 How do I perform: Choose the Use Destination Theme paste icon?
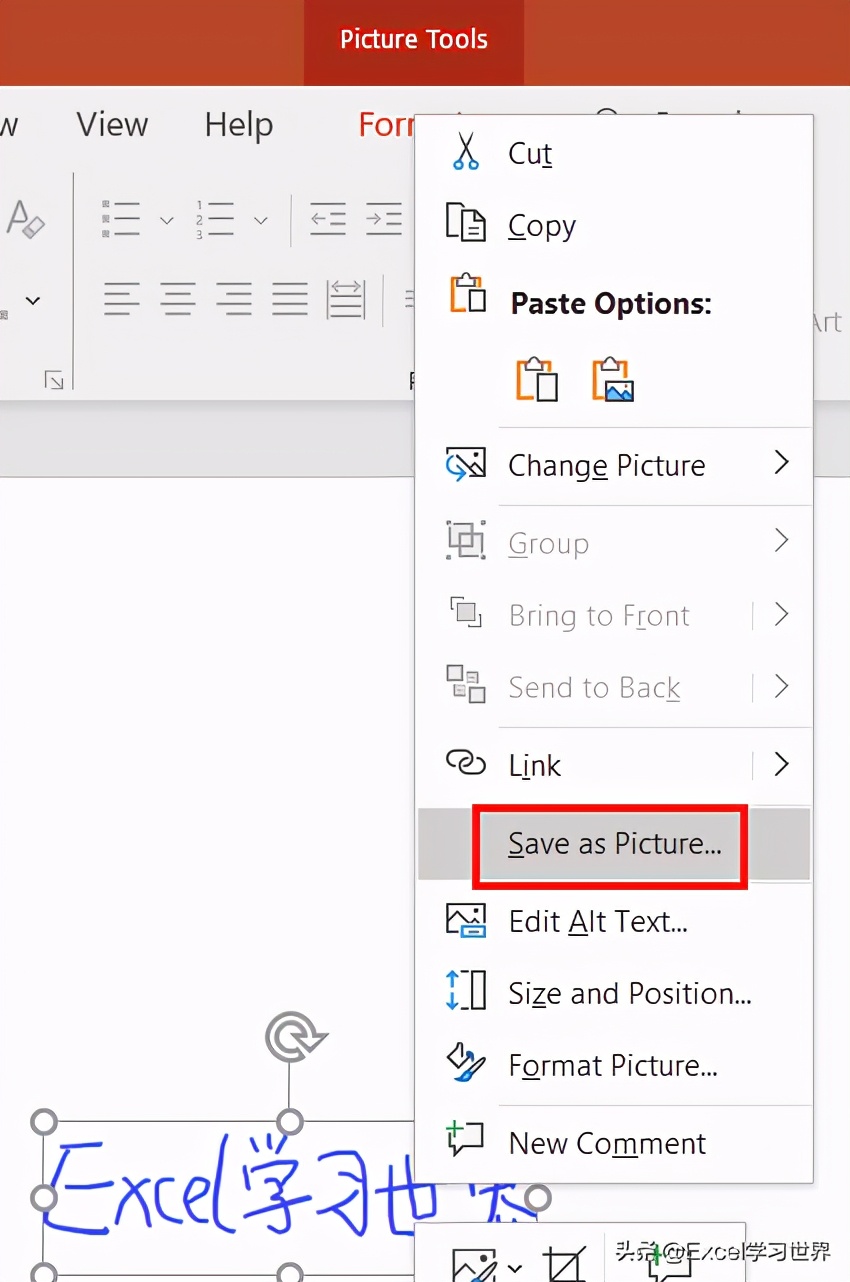[x=536, y=380]
